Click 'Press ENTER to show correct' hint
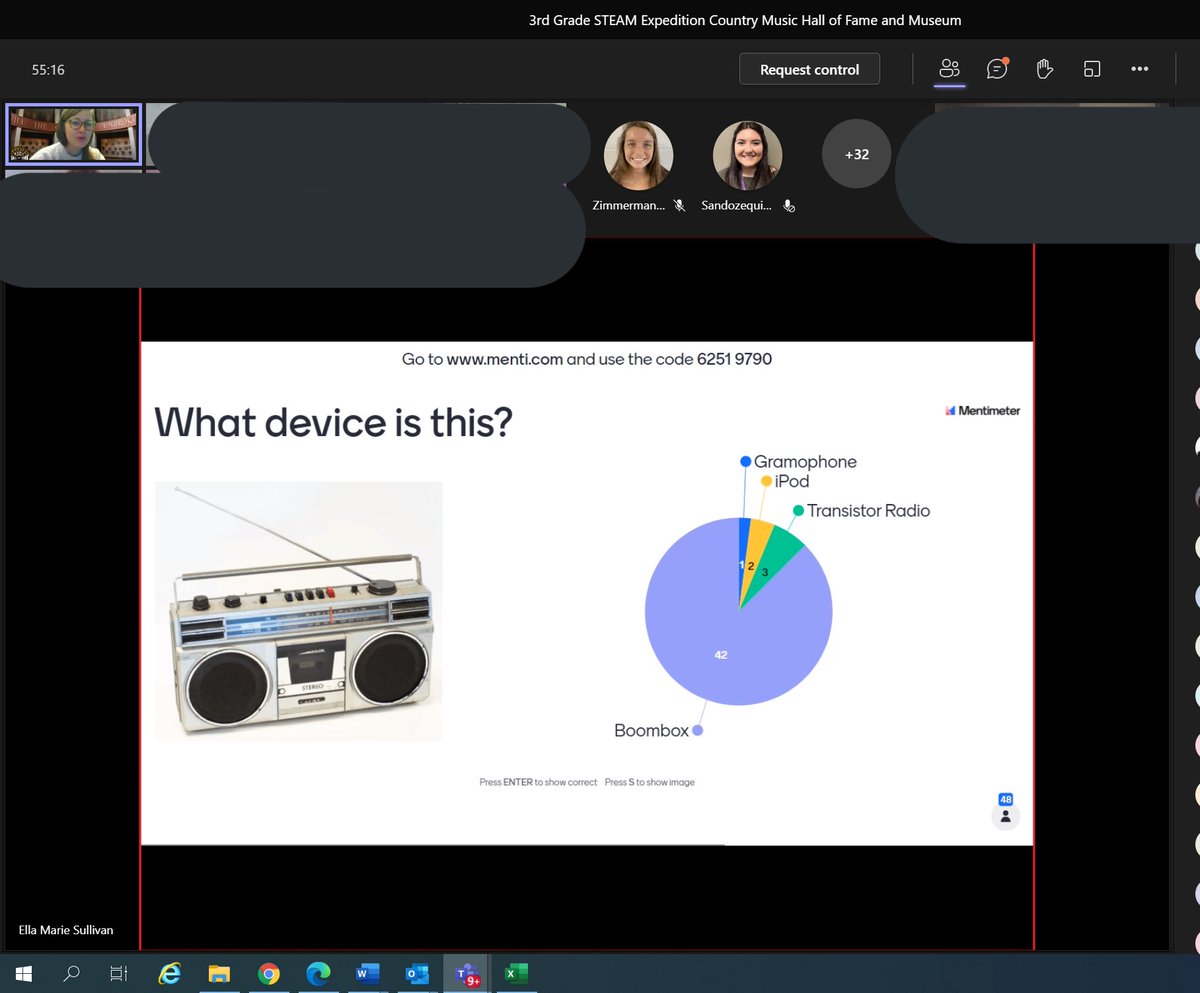The width and height of the screenshot is (1200, 993). tap(538, 782)
